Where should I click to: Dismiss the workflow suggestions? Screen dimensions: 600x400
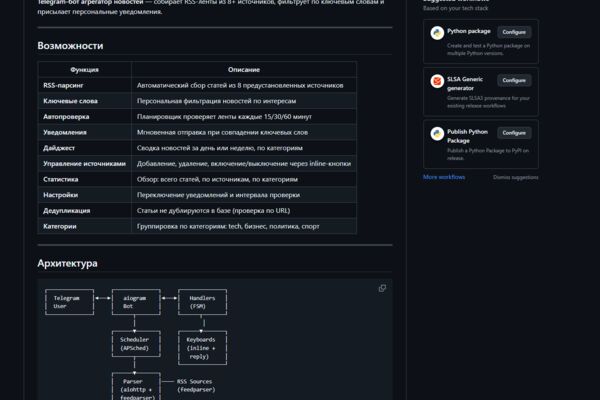515,177
